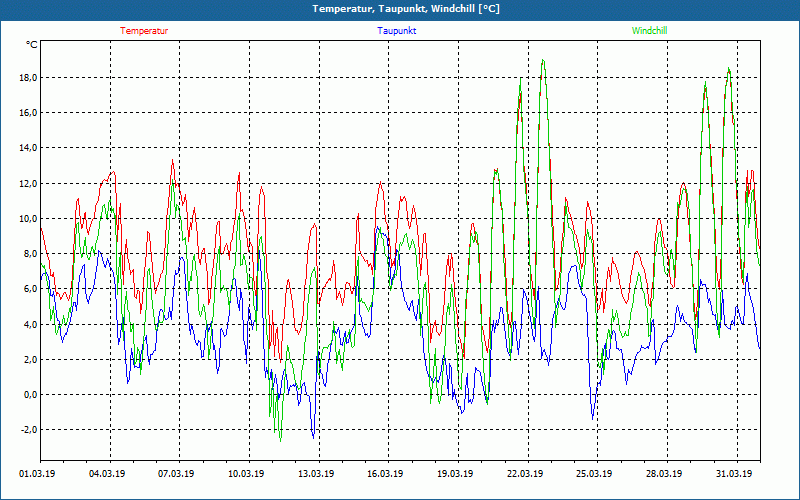Screen dimensions: 800x500
Task: Click the 0,0 y-axis value
Action: pyautogui.click(x=30, y=394)
